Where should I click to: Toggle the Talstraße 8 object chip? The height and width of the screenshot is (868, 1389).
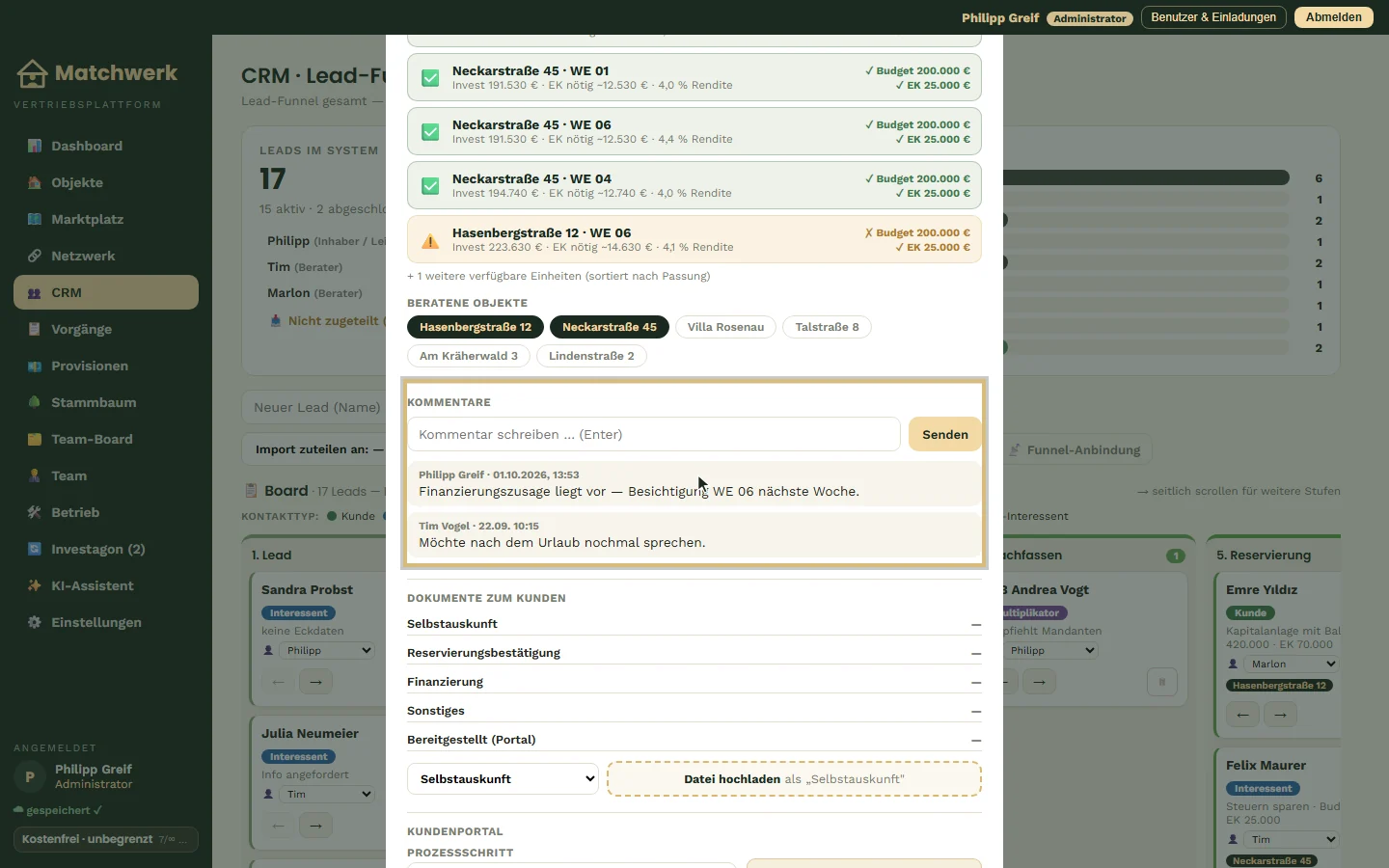827,327
